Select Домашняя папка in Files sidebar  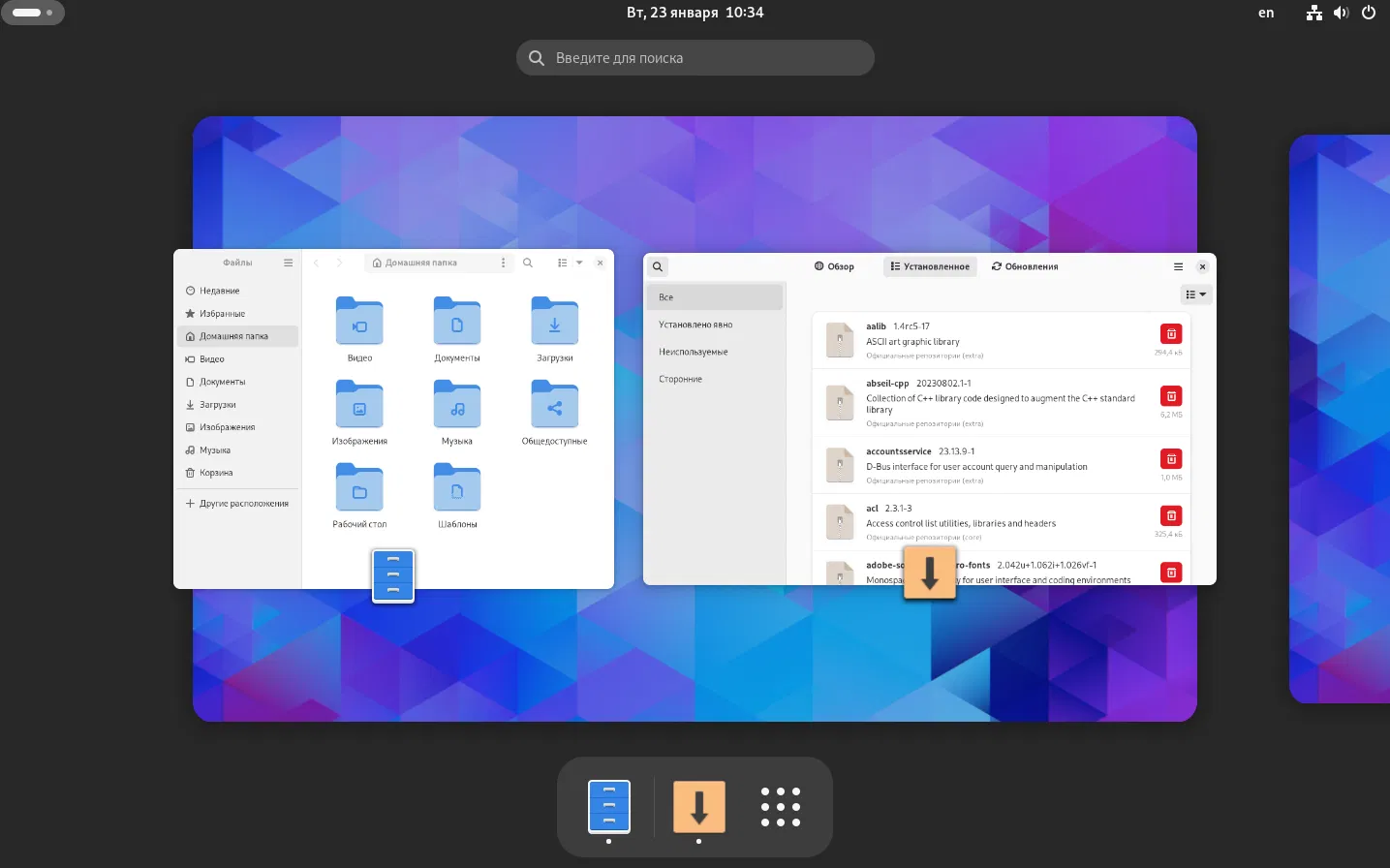click(x=238, y=336)
